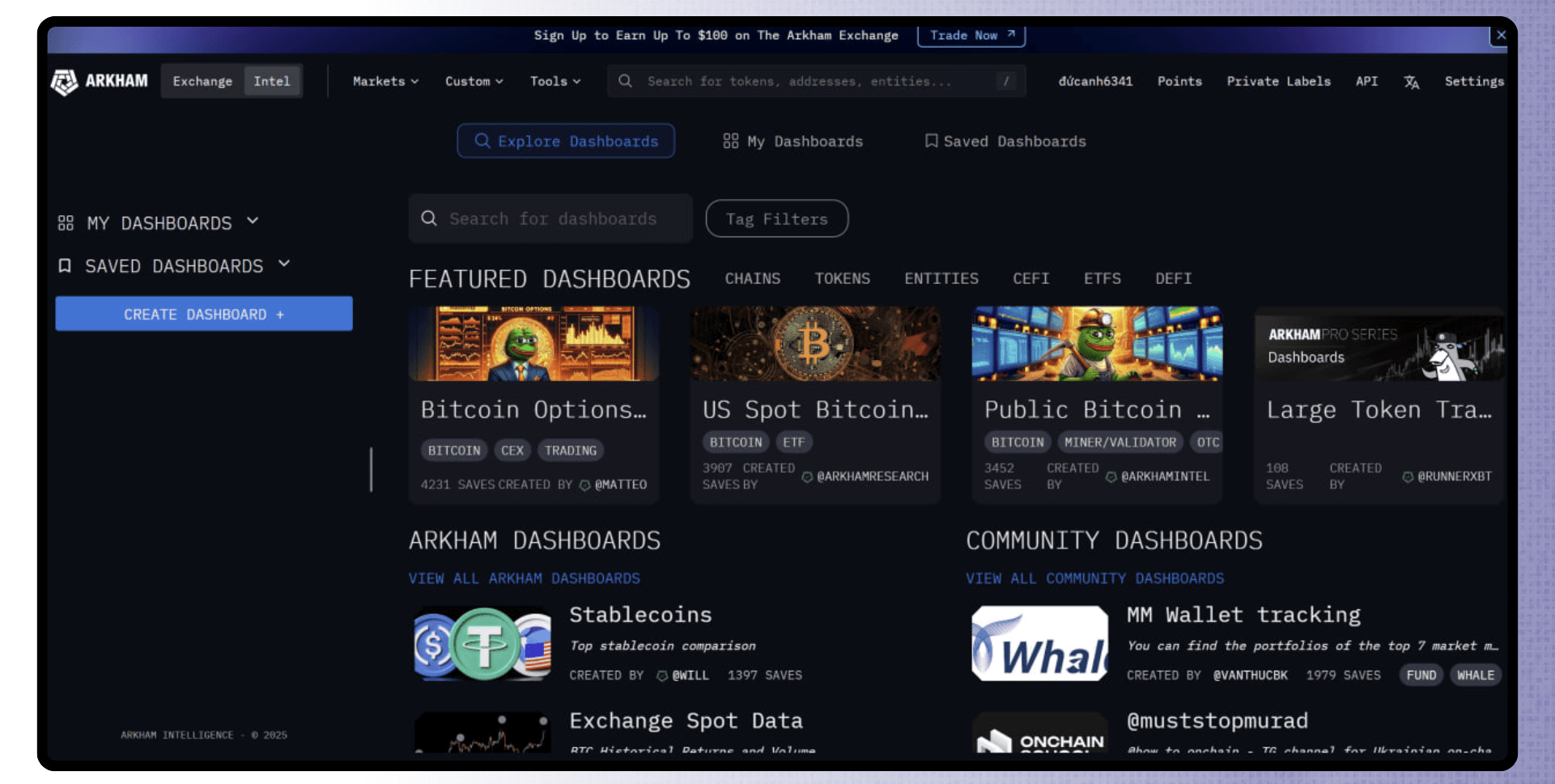The height and width of the screenshot is (784, 1555).
Task: Click the verified badge next to @ARKHAMRESEARCH
Action: pos(807,477)
